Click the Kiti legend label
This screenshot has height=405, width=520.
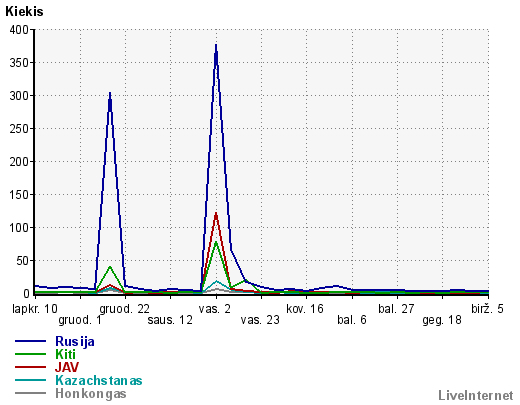pos(66,354)
